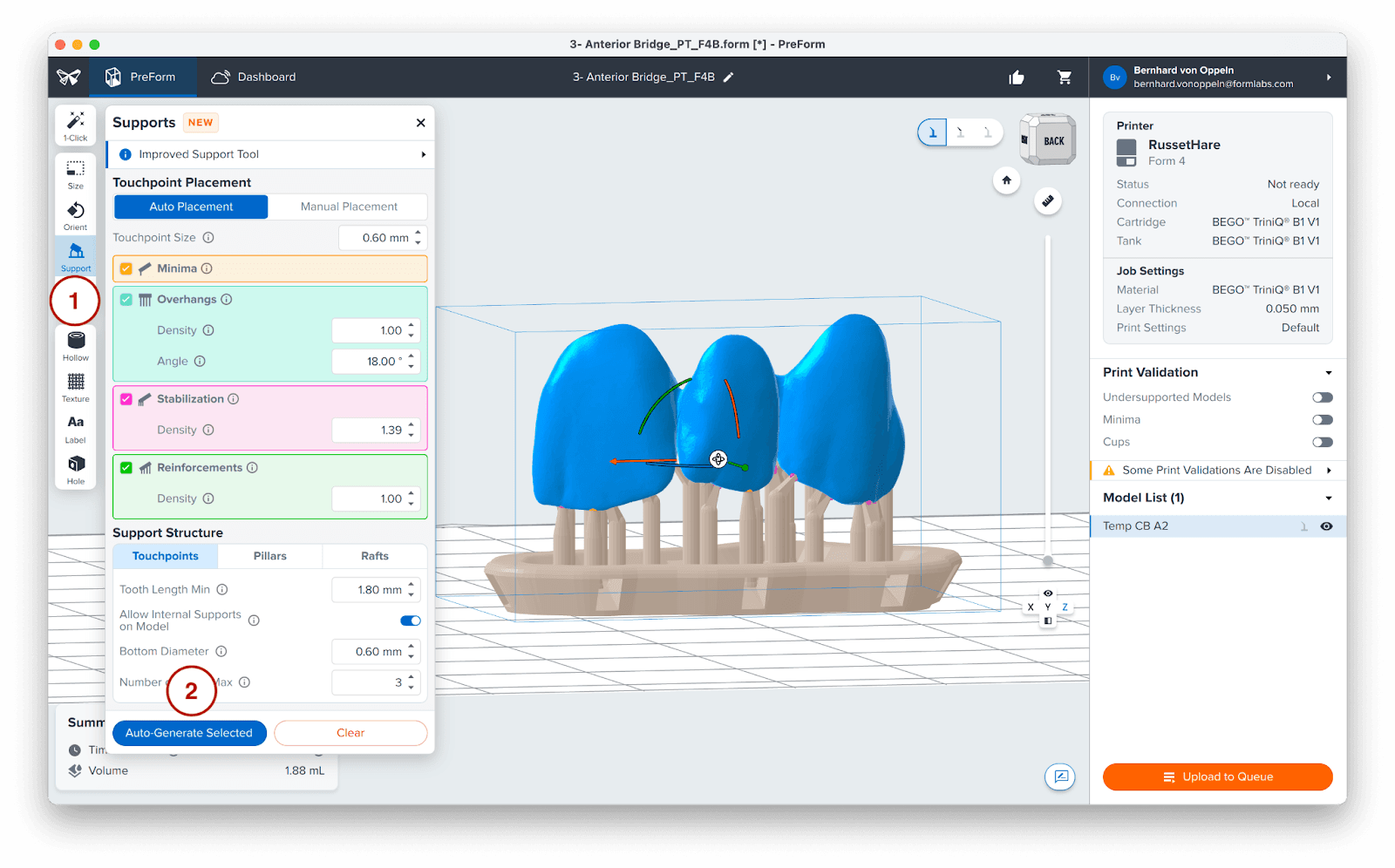1395x868 pixels.
Task: Toggle Allow Internal Supports on Model
Action: tap(410, 620)
